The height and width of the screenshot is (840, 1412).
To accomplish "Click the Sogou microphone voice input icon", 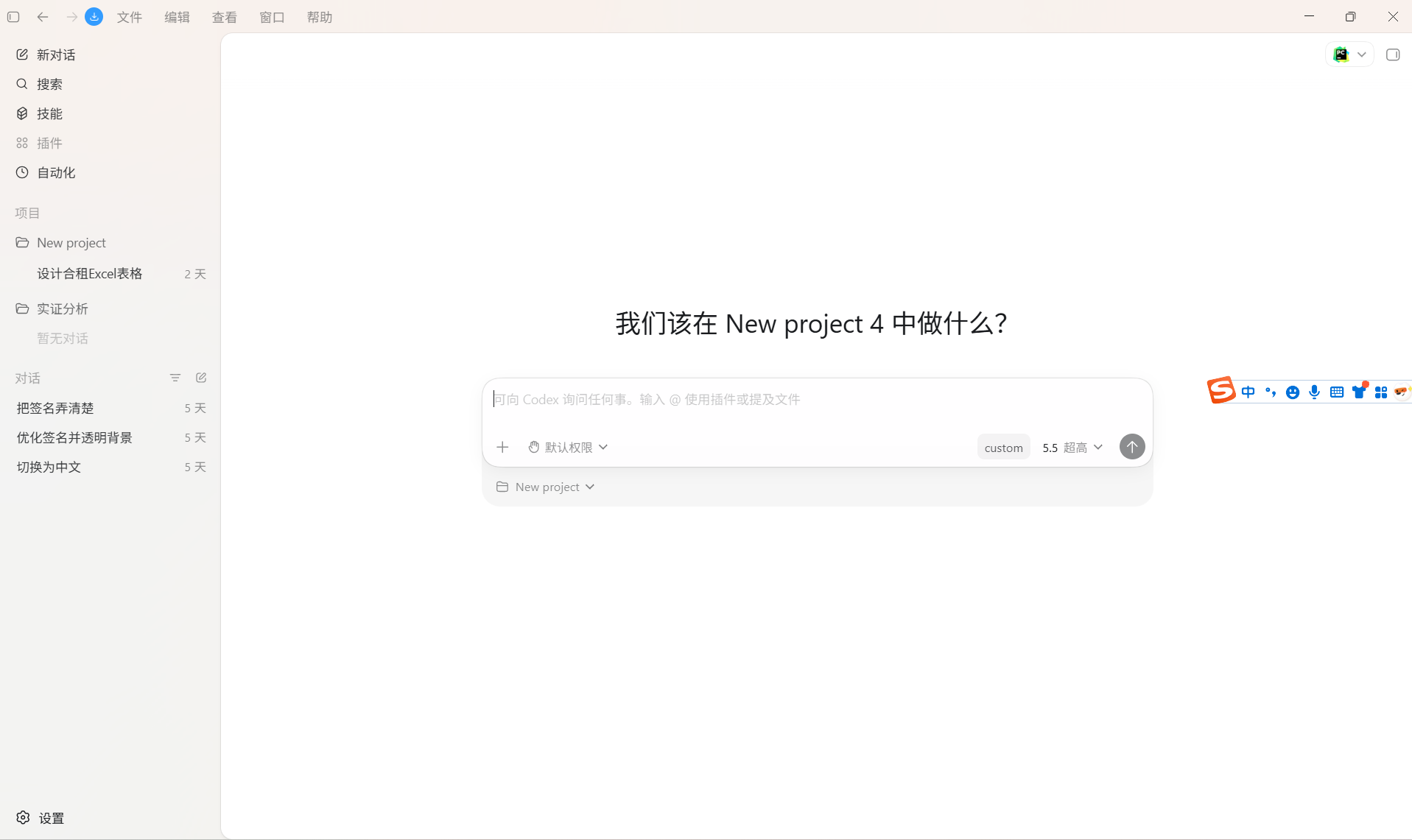I will (1315, 392).
